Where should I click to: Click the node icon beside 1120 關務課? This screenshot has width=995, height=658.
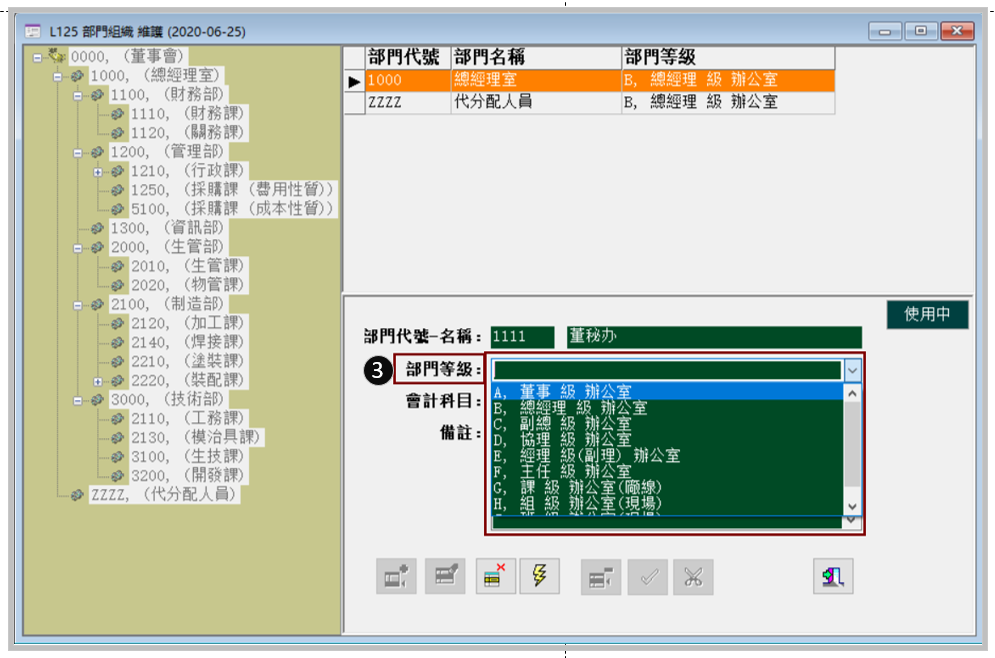(118, 133)
